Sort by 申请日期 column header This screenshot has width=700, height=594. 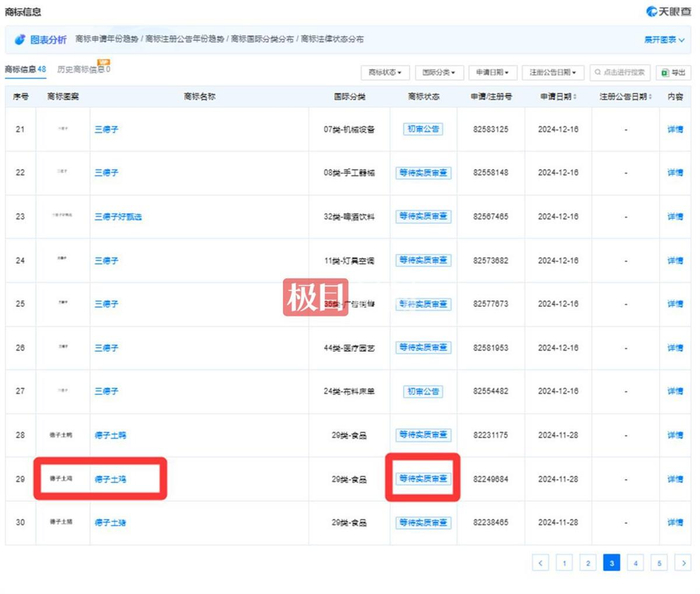pyautogui.click(x=558, y=96)
